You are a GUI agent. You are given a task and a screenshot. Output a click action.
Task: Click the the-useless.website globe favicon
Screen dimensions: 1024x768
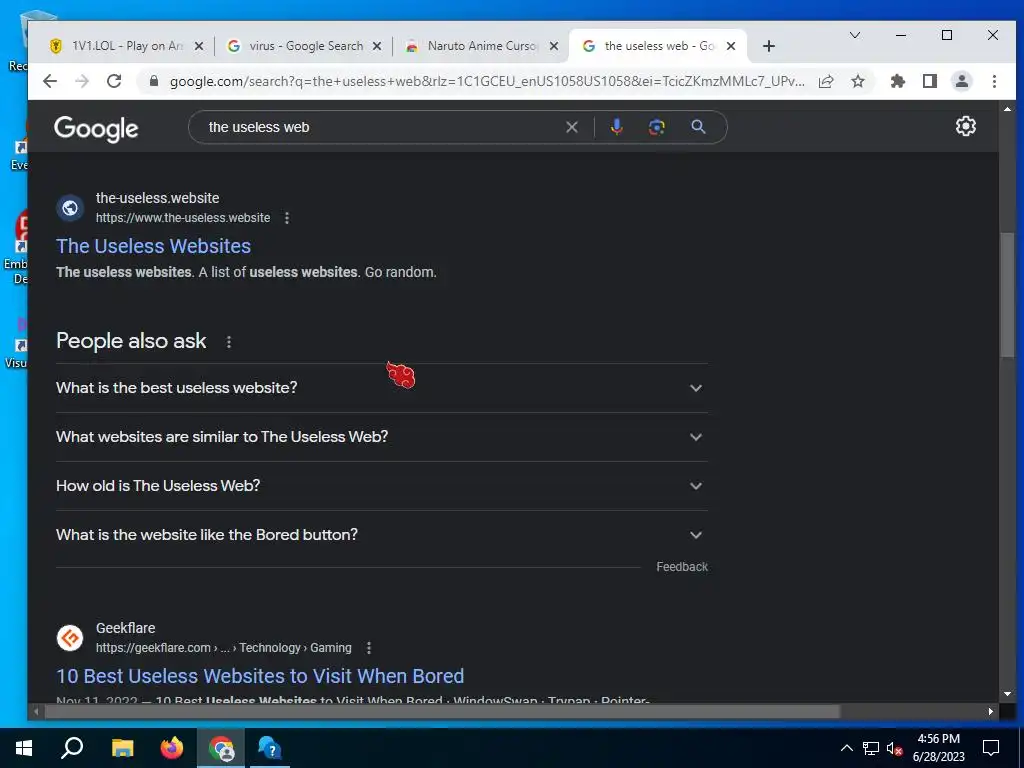(x=70, y=208)
